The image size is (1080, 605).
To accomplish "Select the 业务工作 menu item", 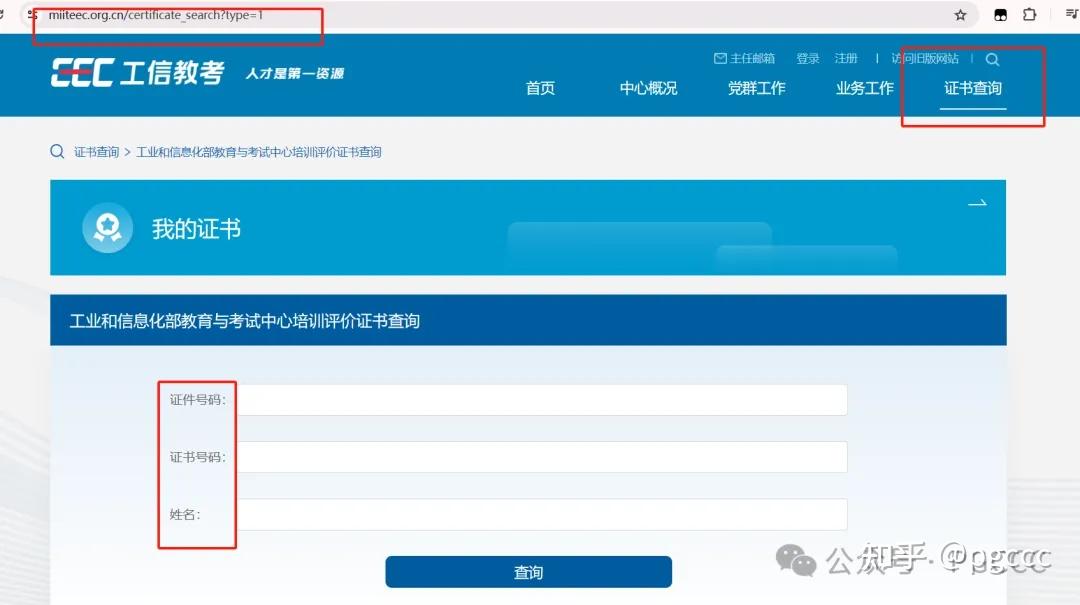I will pyautogui.click(x=863, y=88).
